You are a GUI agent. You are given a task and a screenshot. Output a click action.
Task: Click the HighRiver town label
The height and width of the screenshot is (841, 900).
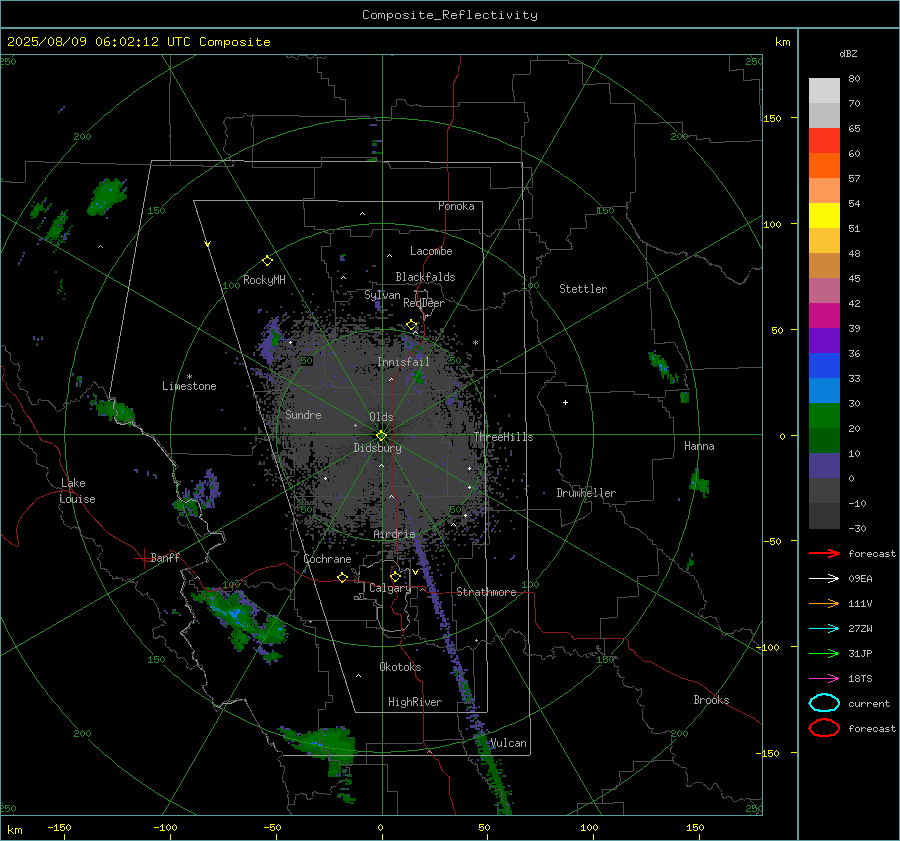click(x=415, y=702)
